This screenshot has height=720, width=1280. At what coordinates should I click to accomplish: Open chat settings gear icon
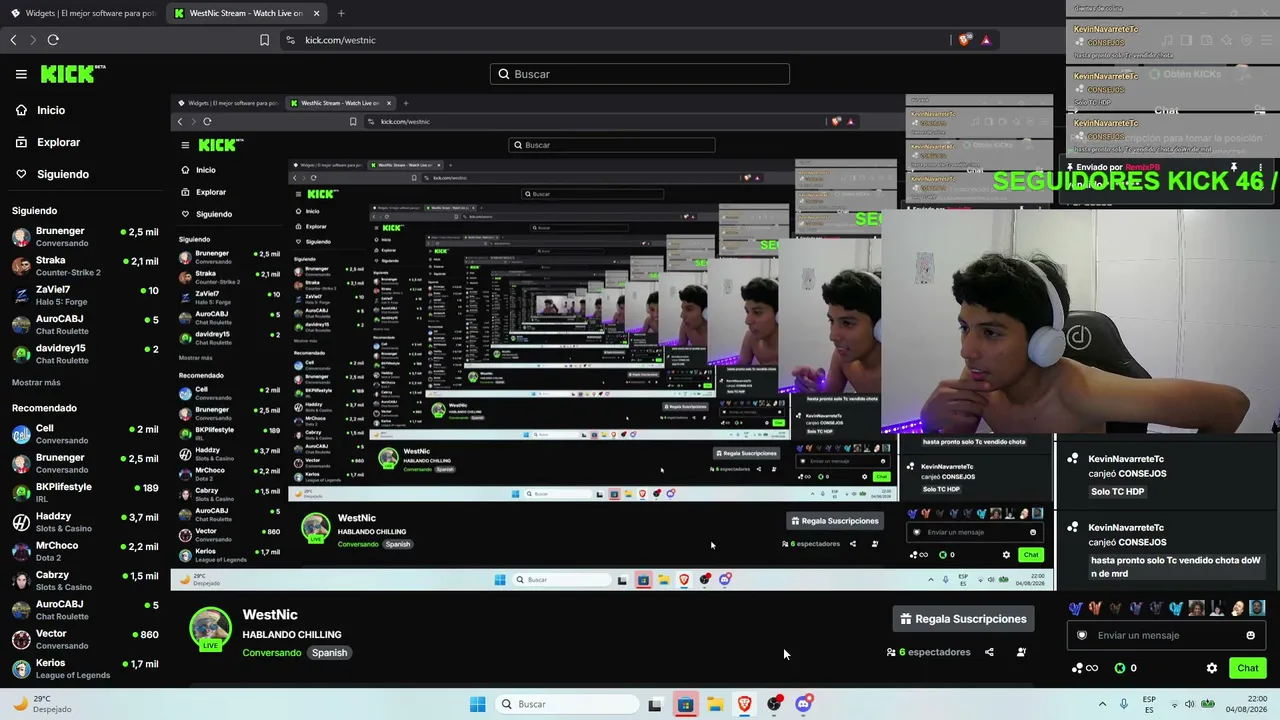(x=1212, y=668)
